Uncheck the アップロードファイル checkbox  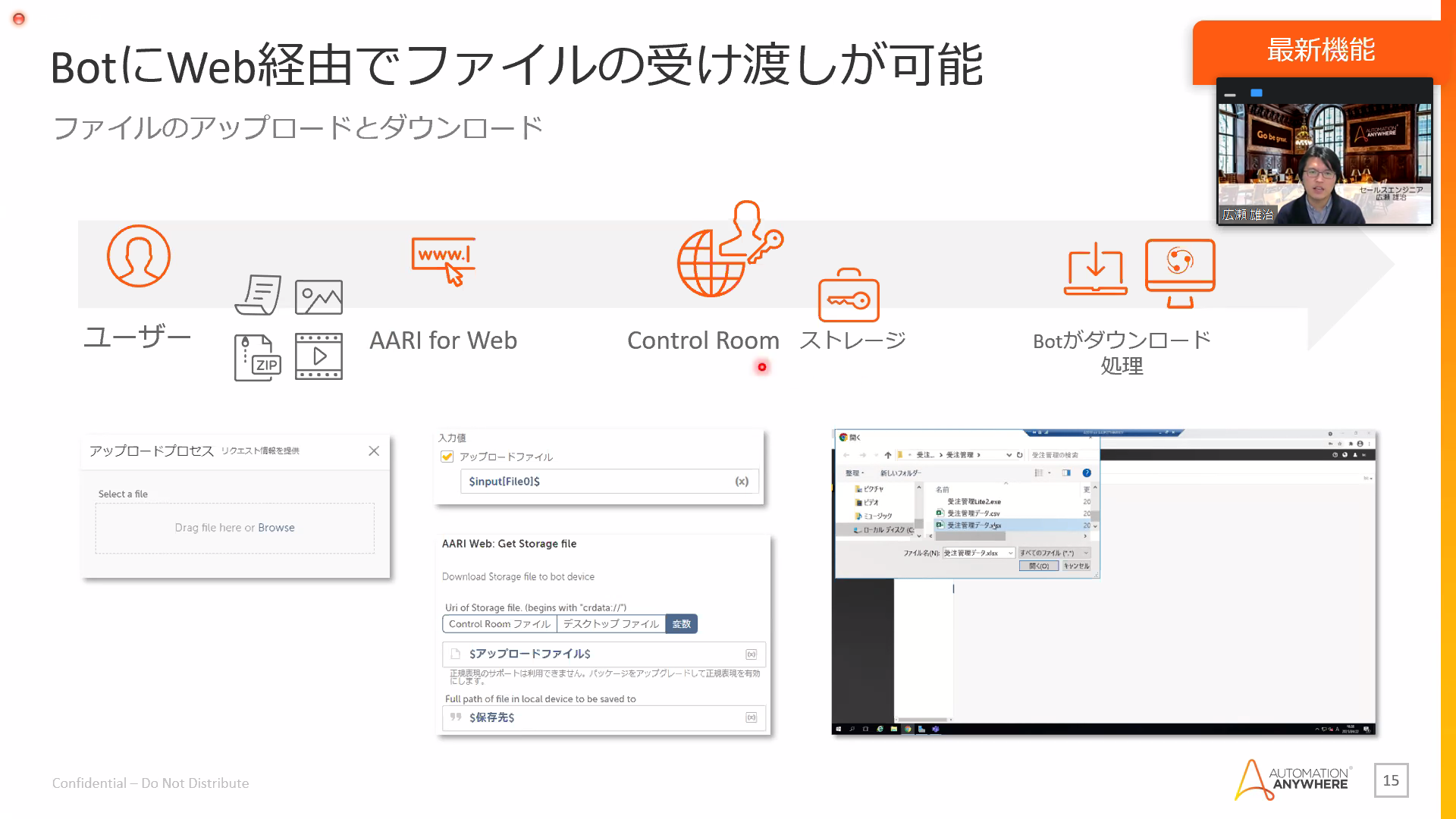(x=447, y=457)
